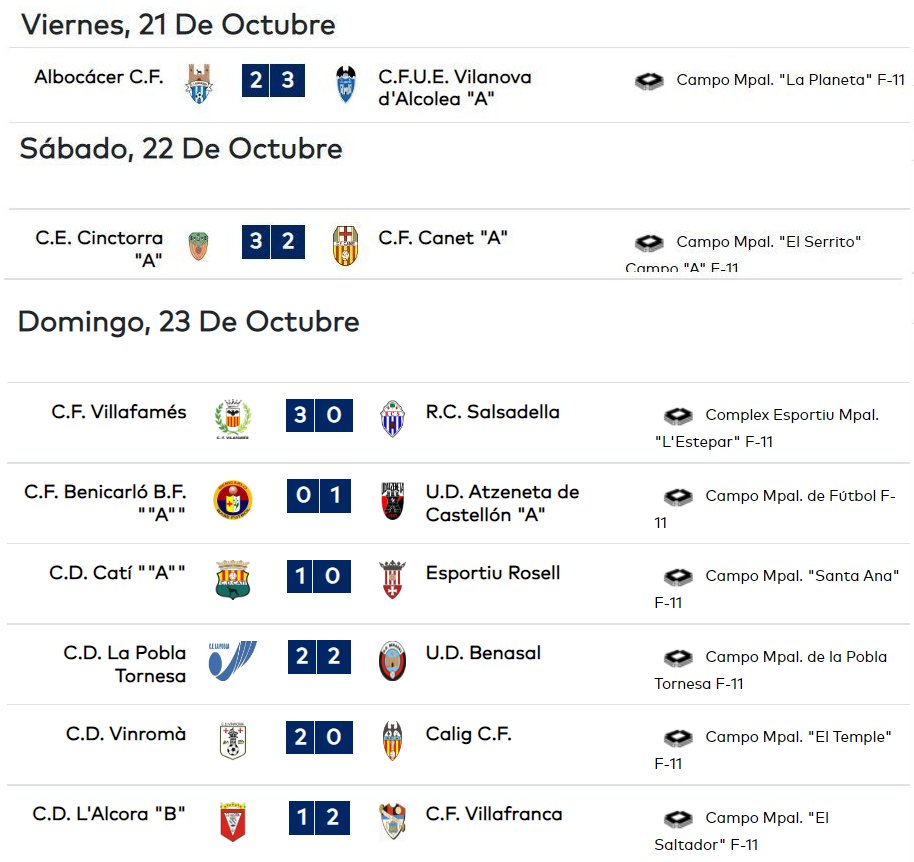Open the C.F. Villafranca team link
Viewport: 914px width, 862px height.
[x=494, y=814]
